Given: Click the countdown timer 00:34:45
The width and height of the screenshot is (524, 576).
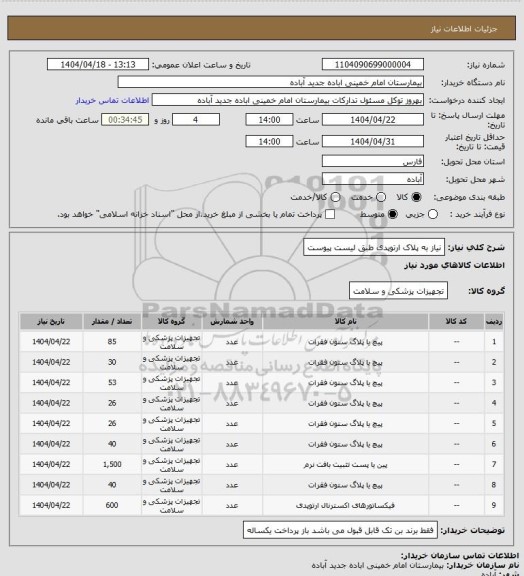Looking at the screenshot, I should point(125,120).
